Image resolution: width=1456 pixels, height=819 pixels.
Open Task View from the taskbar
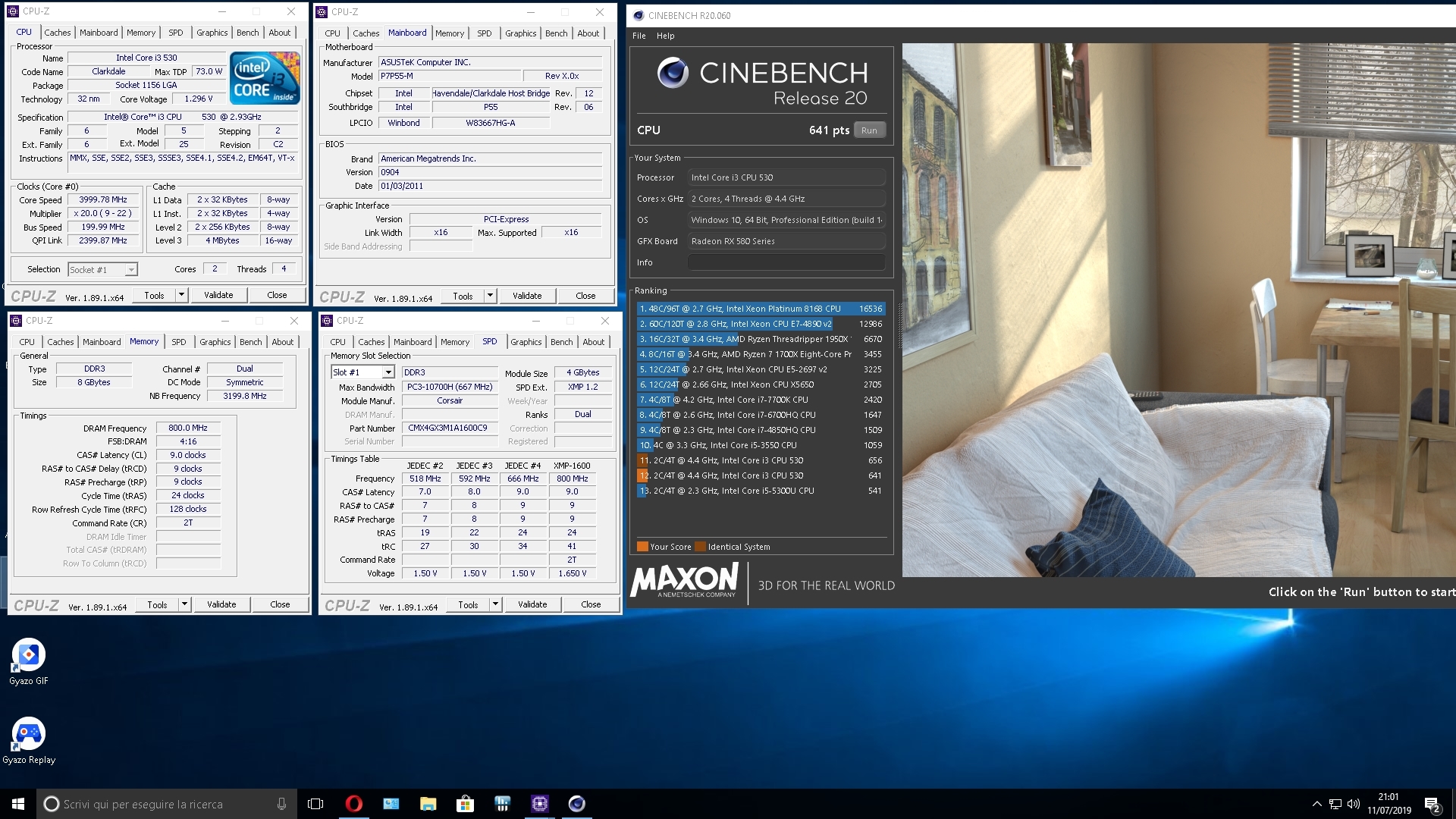click(x=315, y=804)
